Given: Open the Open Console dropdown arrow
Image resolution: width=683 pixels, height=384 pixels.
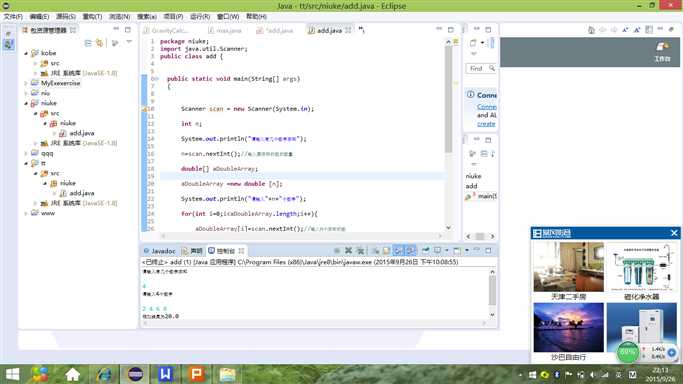Looking at the screenshot, I should (x=467, y=250).
